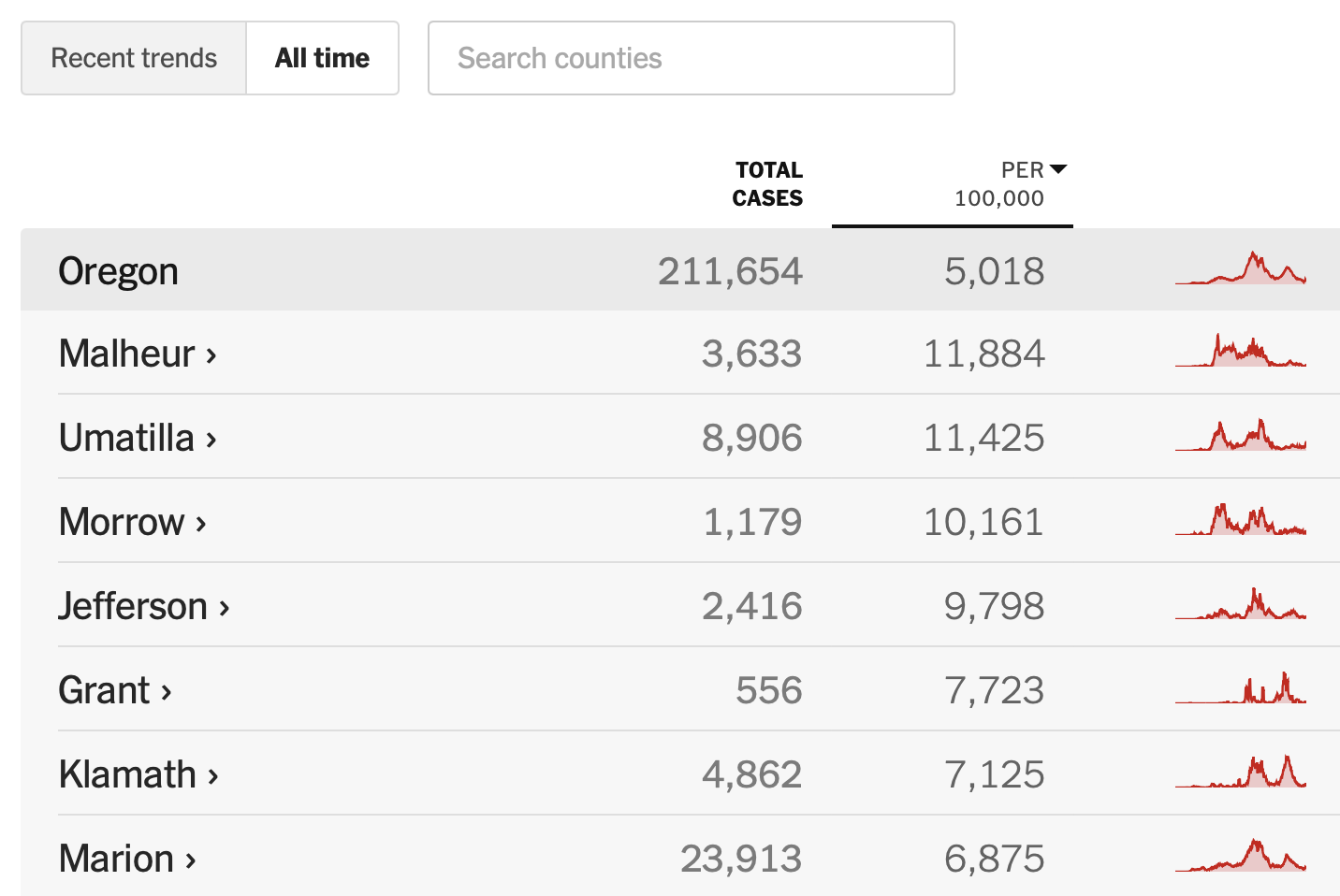Open the Malheur county link
The width and height of the screenshot is (1340, 896).
pos(127,354)
